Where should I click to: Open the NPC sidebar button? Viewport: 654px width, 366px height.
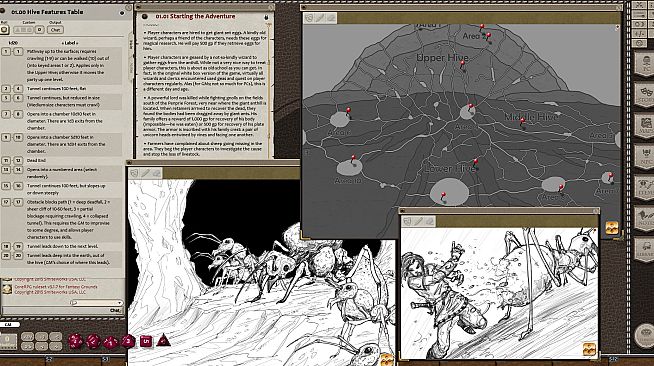tap(645, 157)
